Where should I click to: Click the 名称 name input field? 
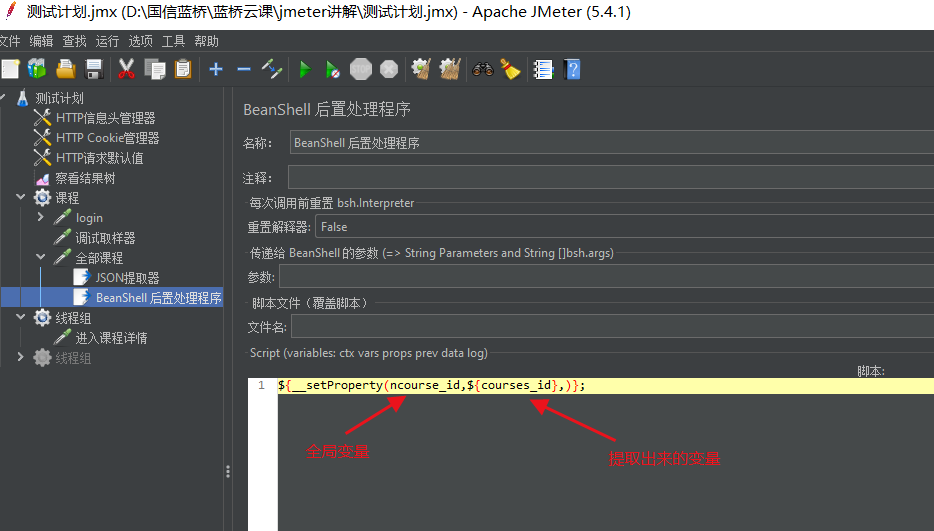[612, 143]
